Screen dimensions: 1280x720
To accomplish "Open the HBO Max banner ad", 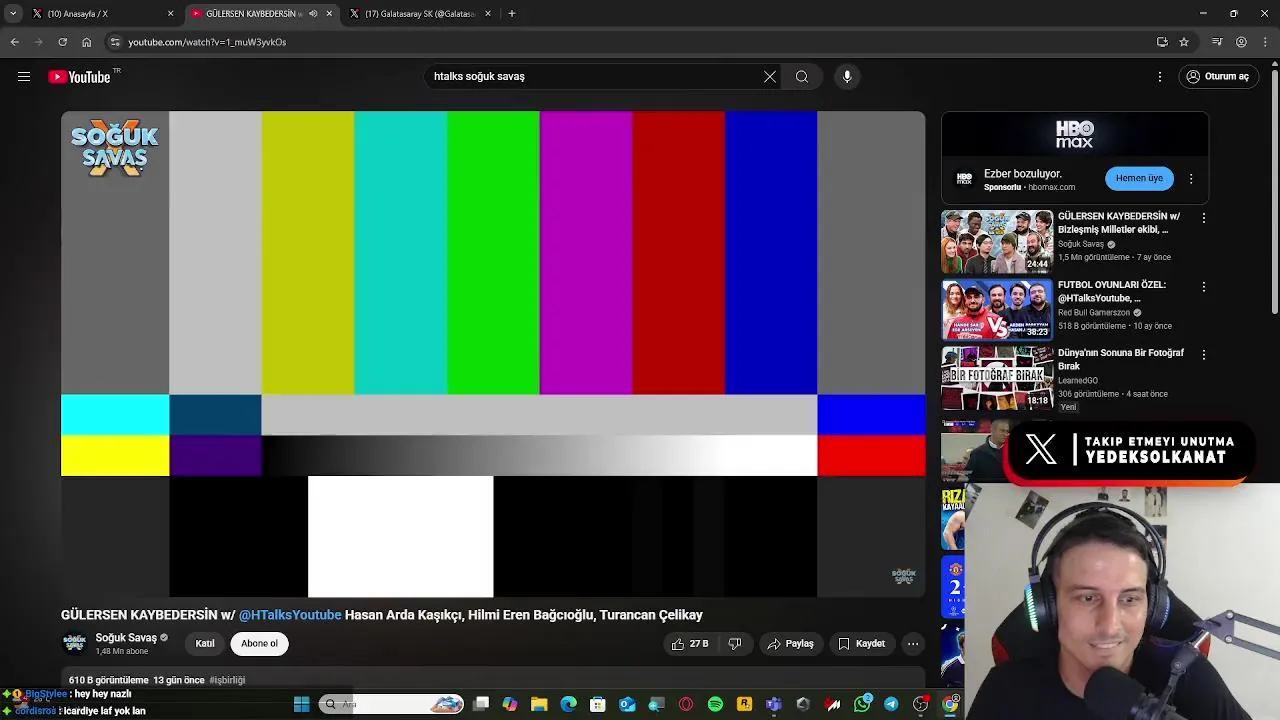I will click(1075, 134).
